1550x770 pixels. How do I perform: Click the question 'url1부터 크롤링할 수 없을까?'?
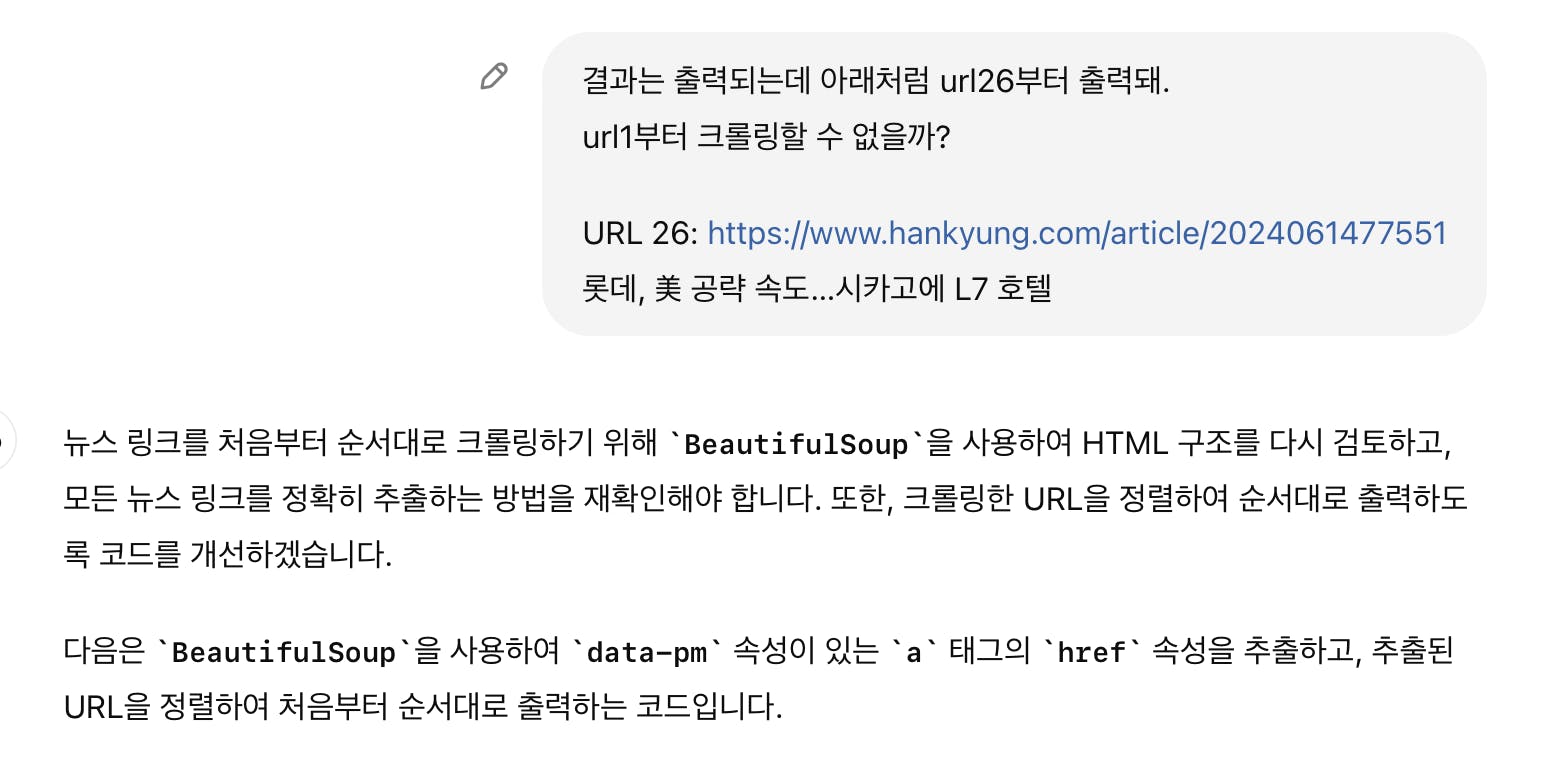(765, 136)
